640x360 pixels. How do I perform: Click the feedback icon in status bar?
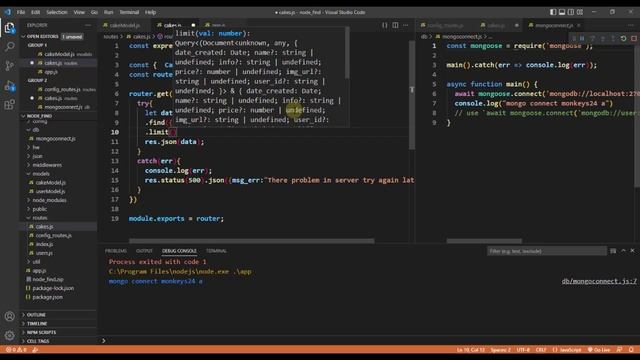coord(620,350)
